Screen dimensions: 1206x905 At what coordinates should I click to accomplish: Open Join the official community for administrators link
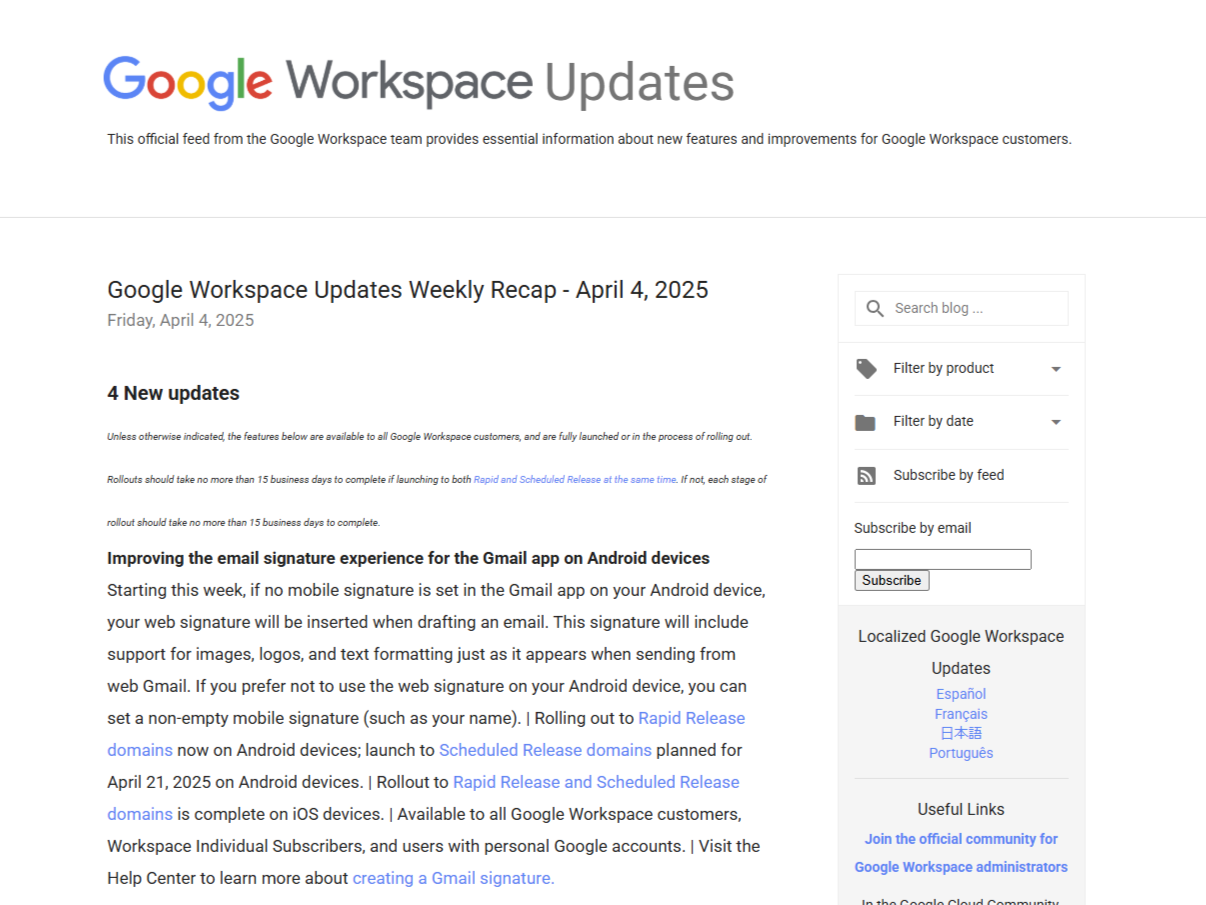click(961, 853)
